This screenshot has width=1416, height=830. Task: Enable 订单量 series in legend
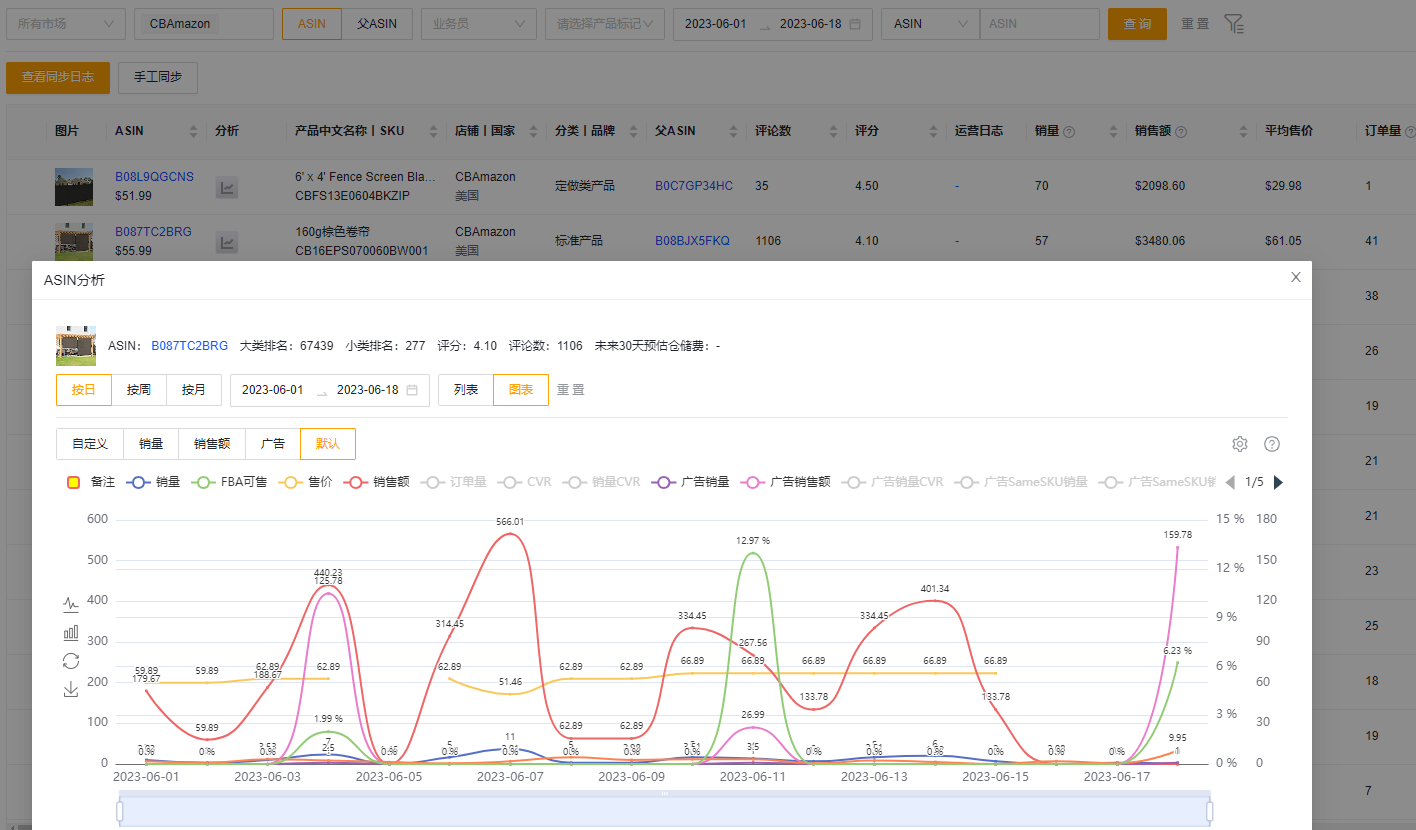tap(455, 482)
